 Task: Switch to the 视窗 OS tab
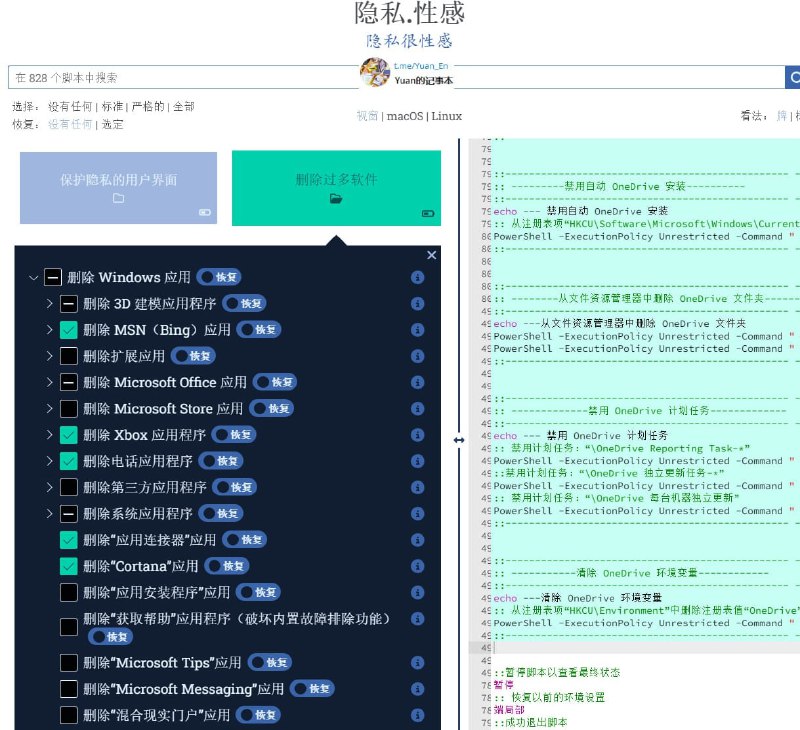(x=367, y=116)
